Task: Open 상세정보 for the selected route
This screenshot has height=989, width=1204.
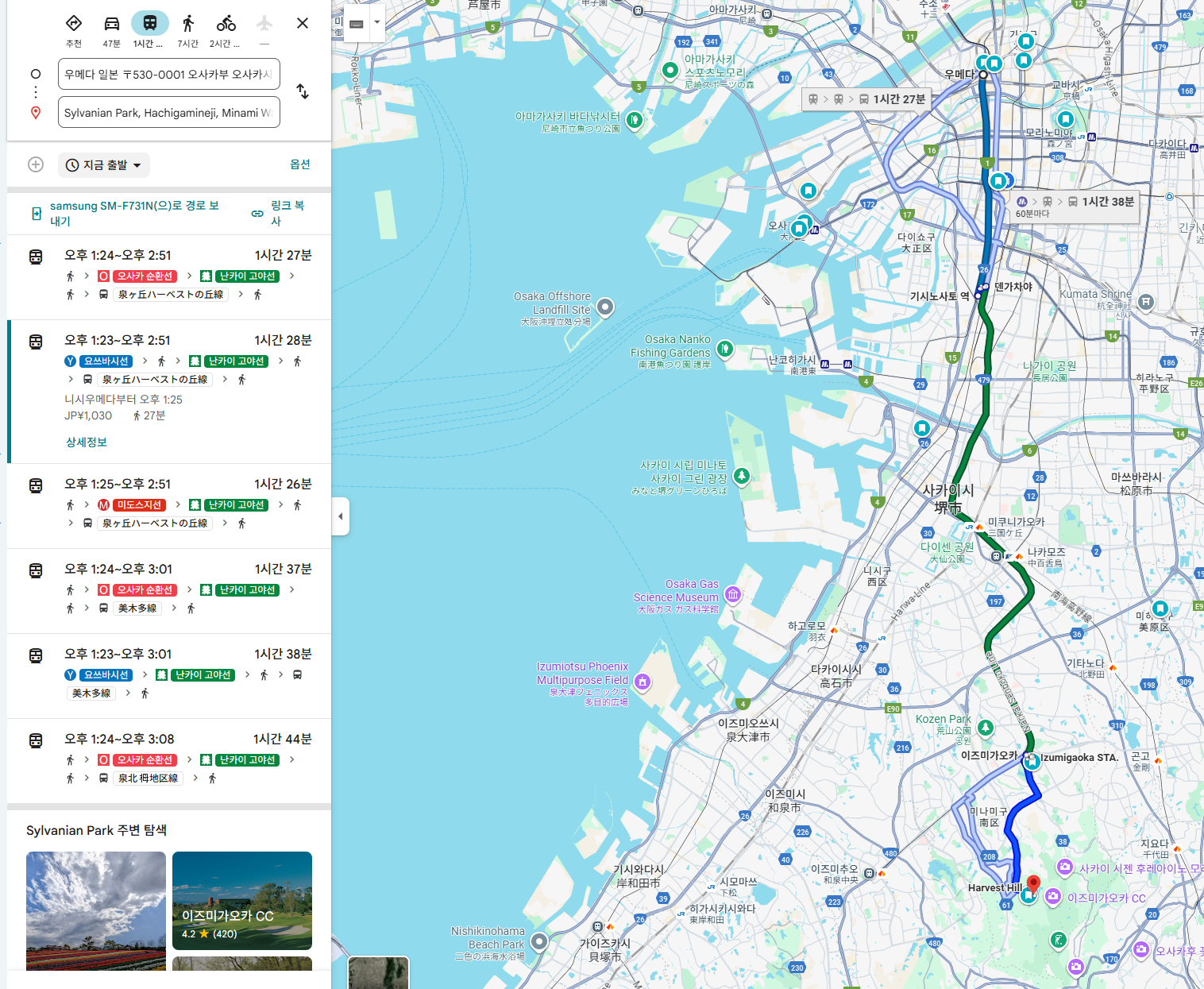Action: [x=87, y=442]
